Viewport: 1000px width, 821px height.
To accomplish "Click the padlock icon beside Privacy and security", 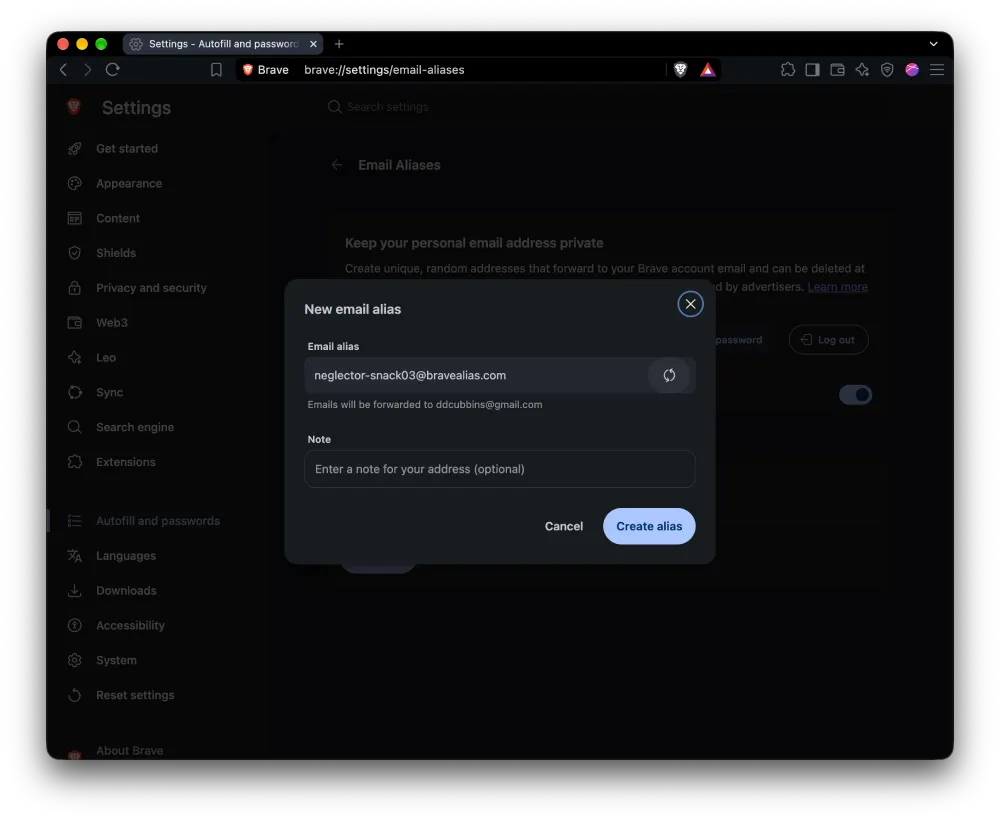I will coord(75,288).
